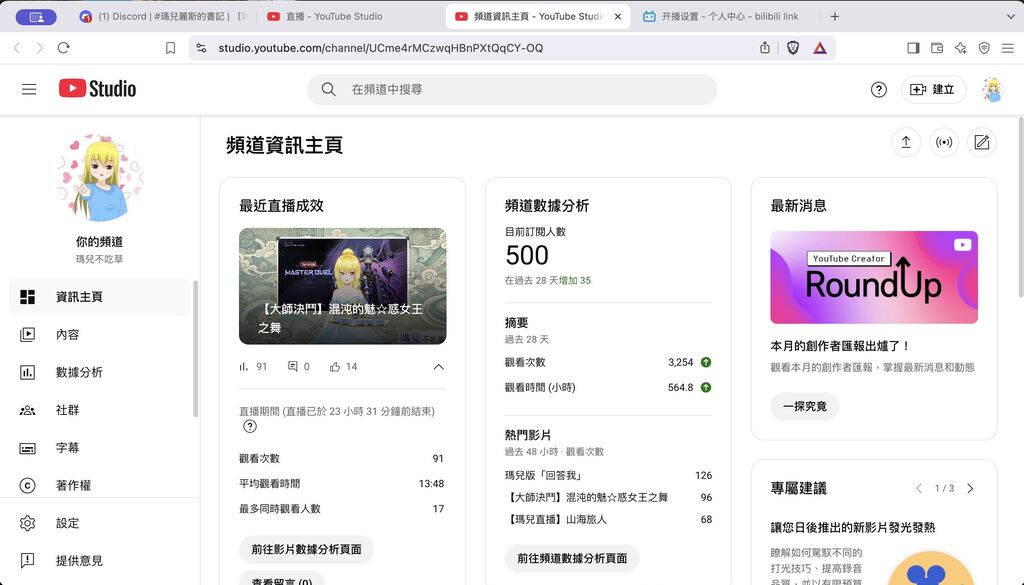The width and height of the screenshot is (1024, 585).
Task: Select 資訊主頁 in the sidebar
Action: coord(99,297)
